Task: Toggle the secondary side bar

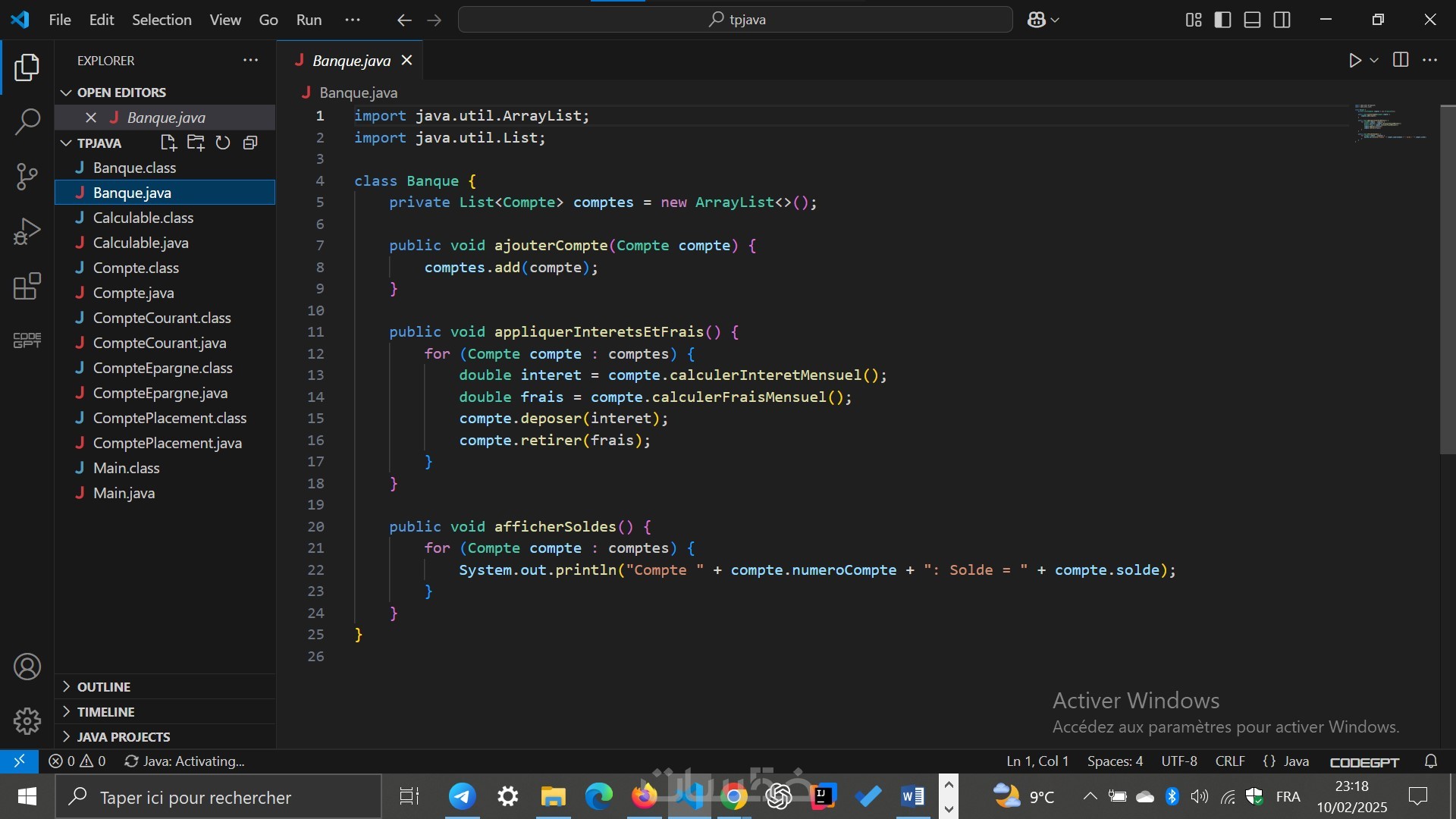Action: coord(1282,20)
